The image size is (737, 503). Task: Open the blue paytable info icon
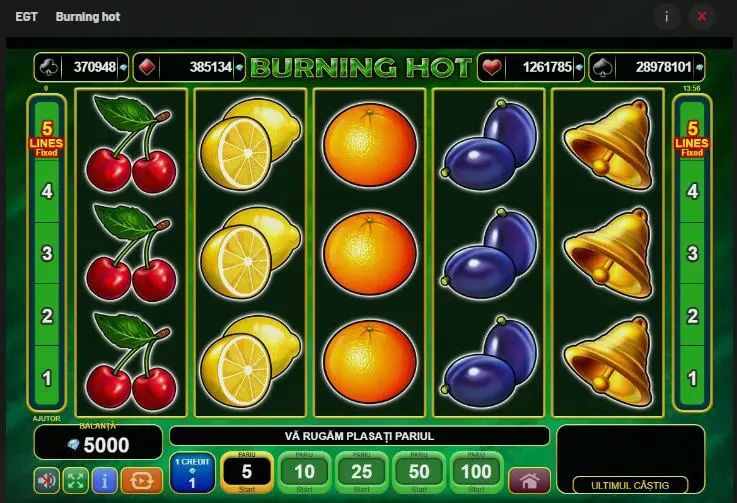[x=104, y=480]
